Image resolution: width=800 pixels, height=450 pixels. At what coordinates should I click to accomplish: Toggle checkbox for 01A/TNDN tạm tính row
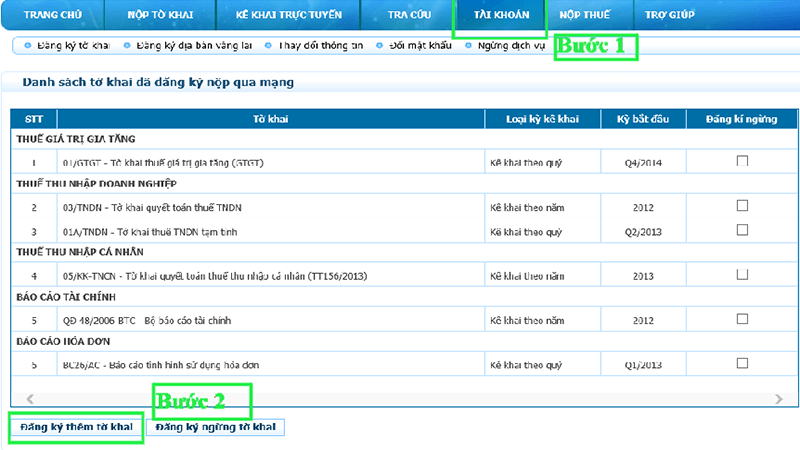(742, 229)
